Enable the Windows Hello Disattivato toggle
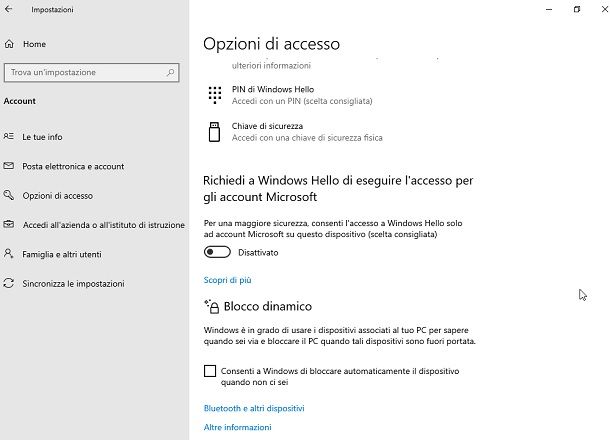Viewport: 610px width, 440px height. tap(217, 252)
